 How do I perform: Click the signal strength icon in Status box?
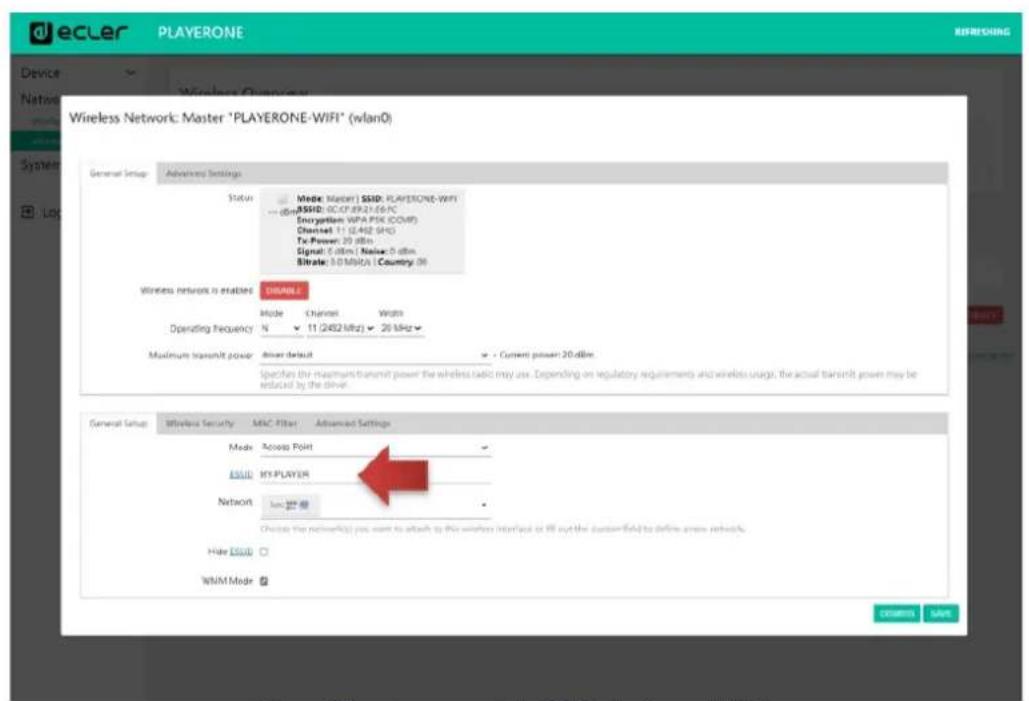(x=283, y=200)
